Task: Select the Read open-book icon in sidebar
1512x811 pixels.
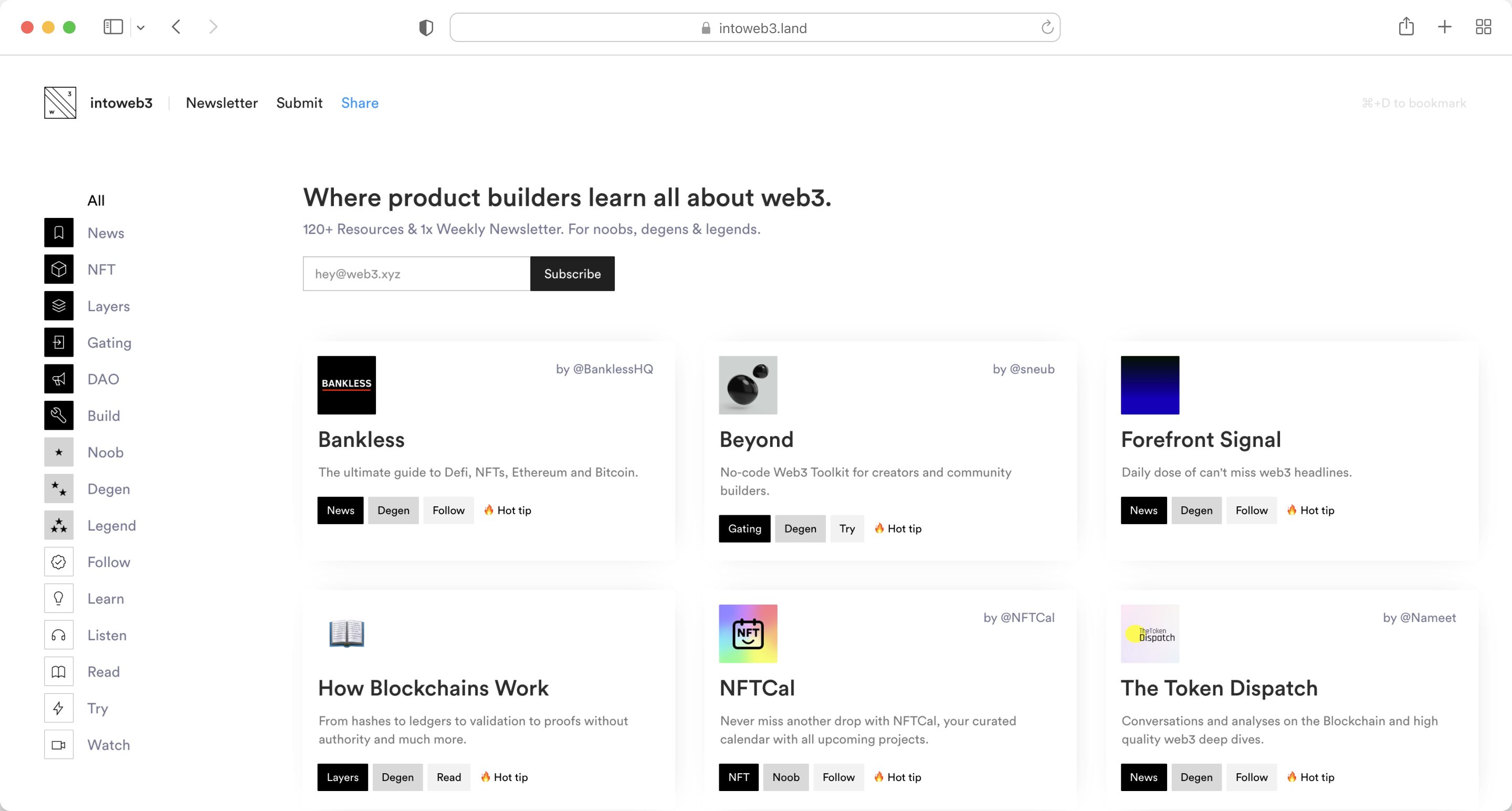Action: [x=59, y=671]
